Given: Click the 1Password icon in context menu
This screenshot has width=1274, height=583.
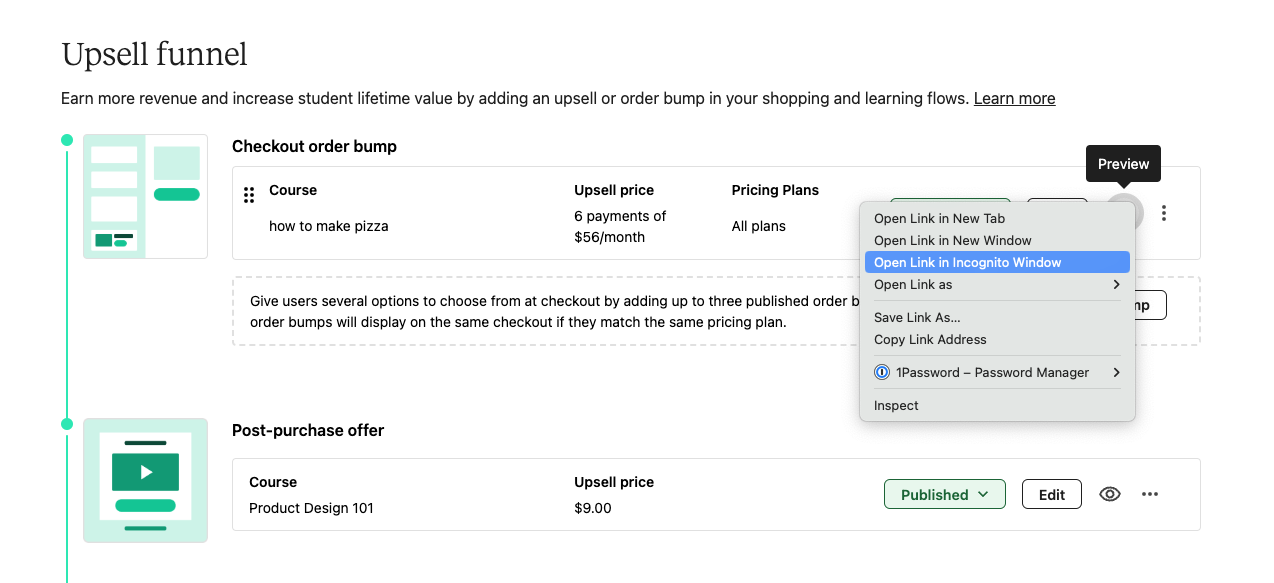Looking at the screenshot, I should click(882, 372).
